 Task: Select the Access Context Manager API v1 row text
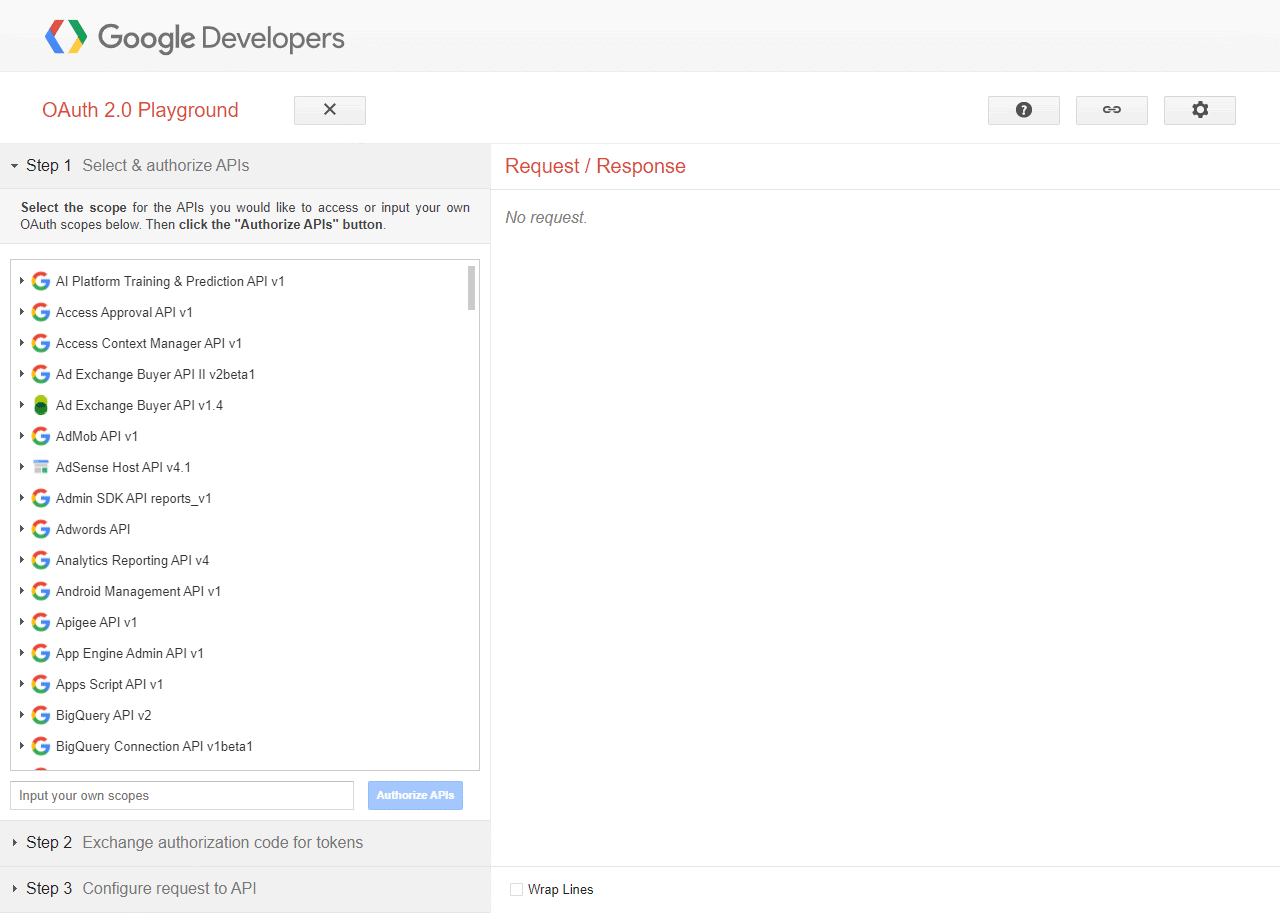[x=149, y=343]
